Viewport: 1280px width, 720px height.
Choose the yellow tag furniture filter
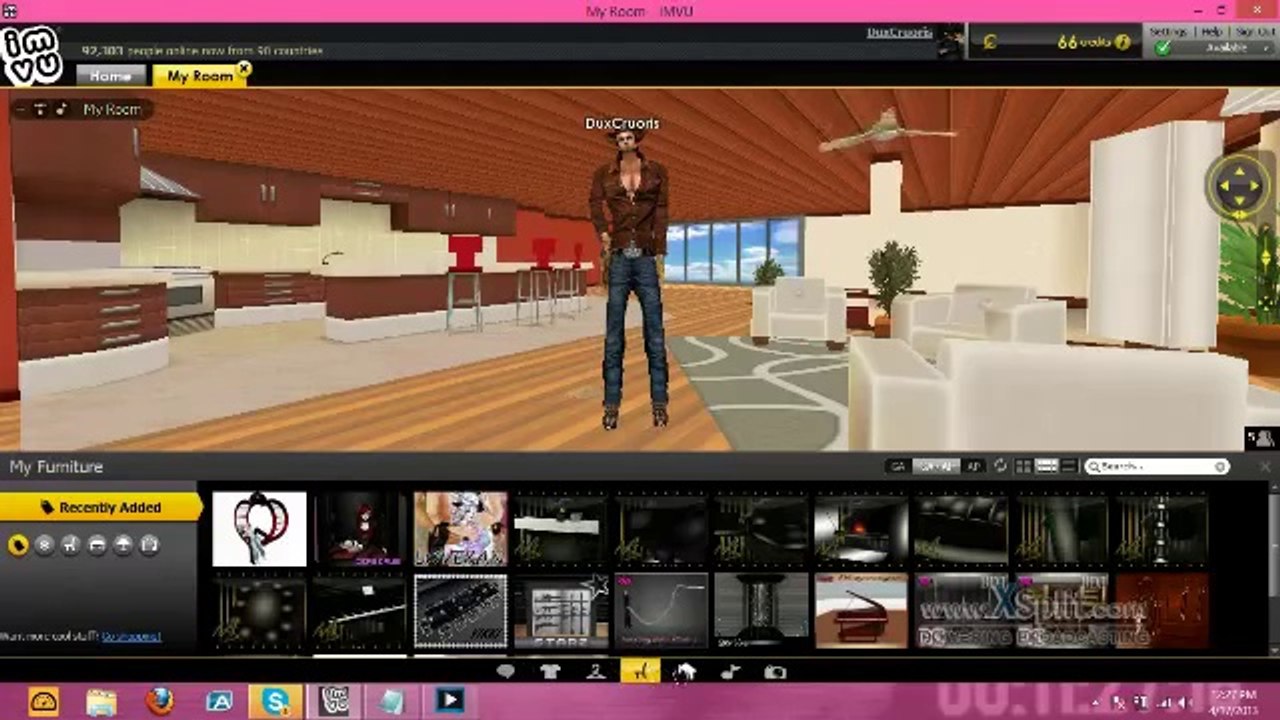coord(18,545)
